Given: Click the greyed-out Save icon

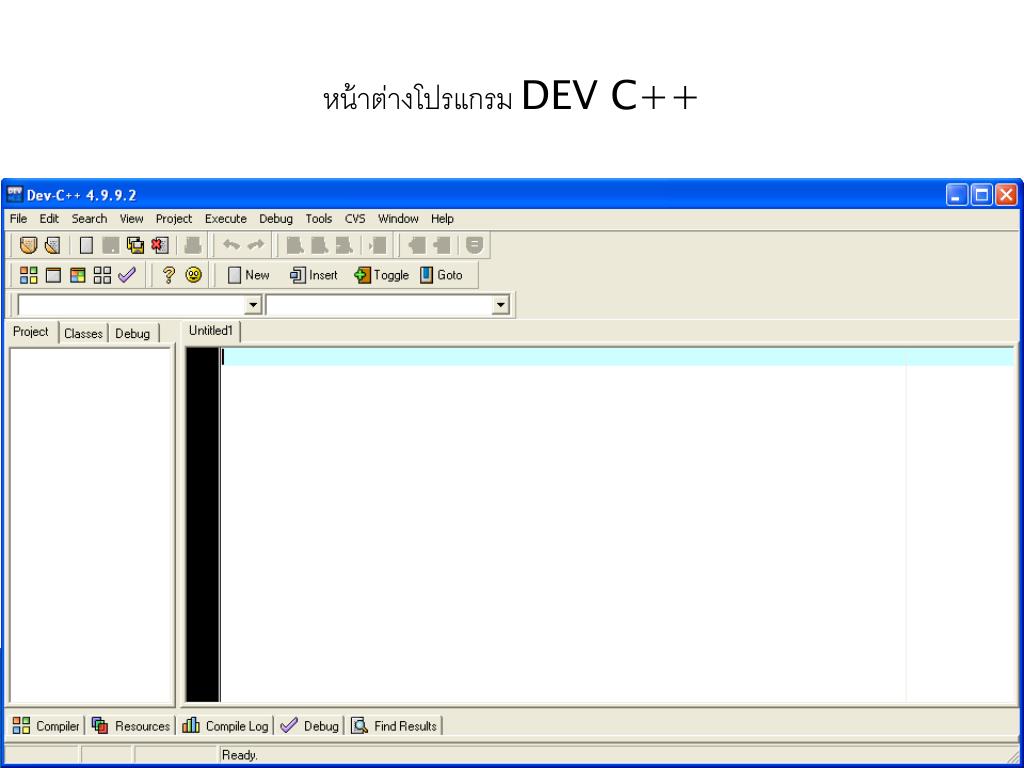Looking at the screenshot, I should 111,246.
